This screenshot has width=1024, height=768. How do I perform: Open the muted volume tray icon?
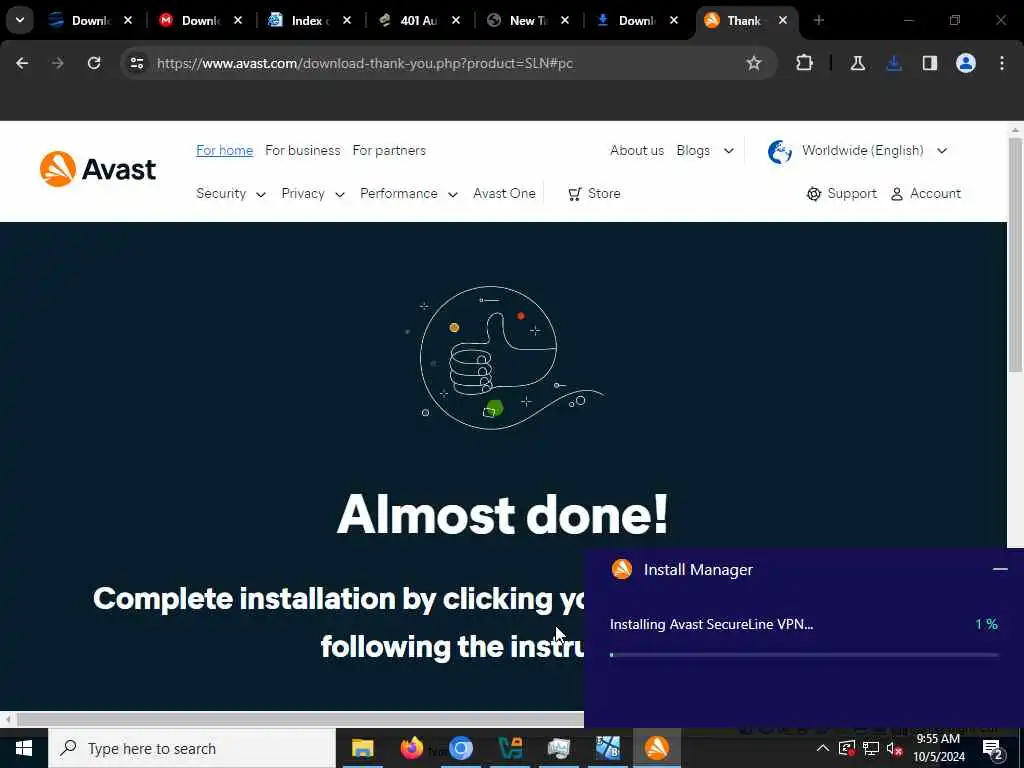pyautogui.click(x=895, y=748)
